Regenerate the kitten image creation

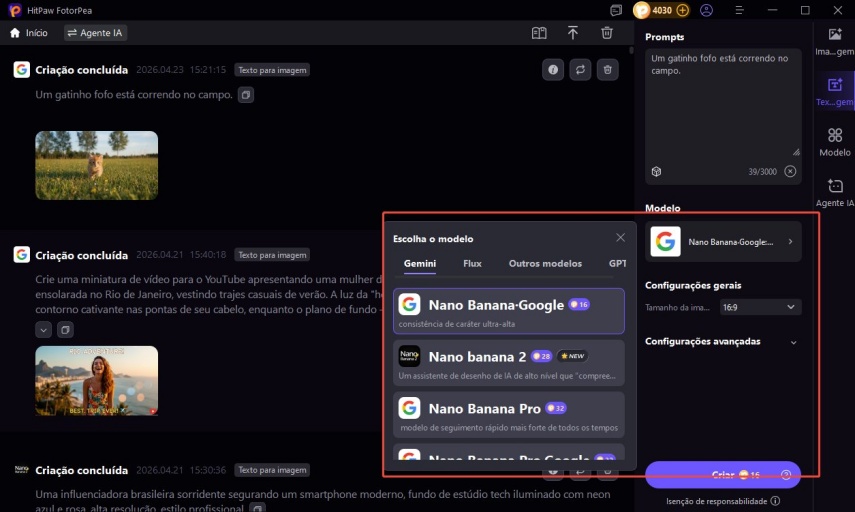pyautogui.click(x=579, y=70)
